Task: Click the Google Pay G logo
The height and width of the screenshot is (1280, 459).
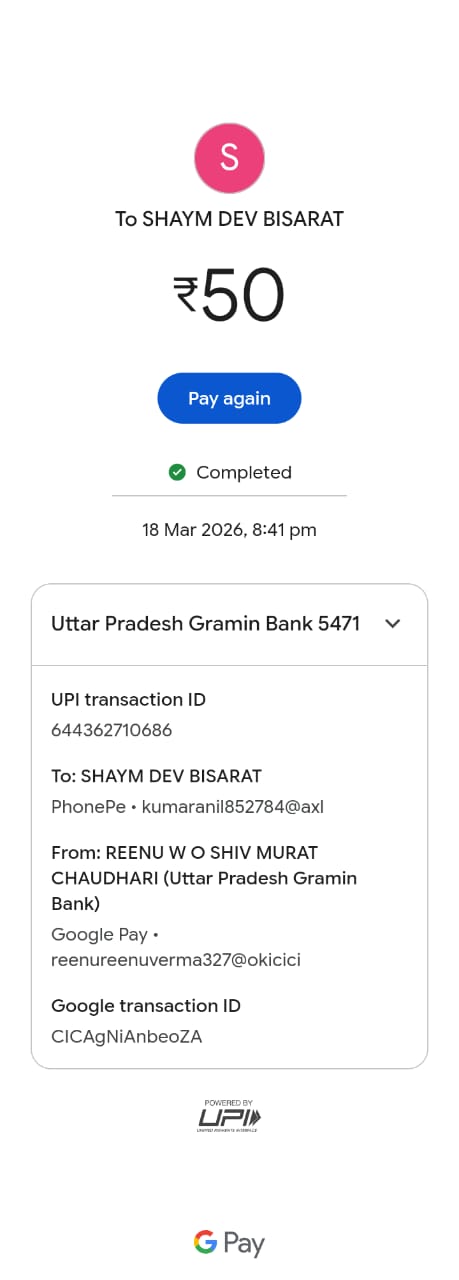Action: (205, 1242)
